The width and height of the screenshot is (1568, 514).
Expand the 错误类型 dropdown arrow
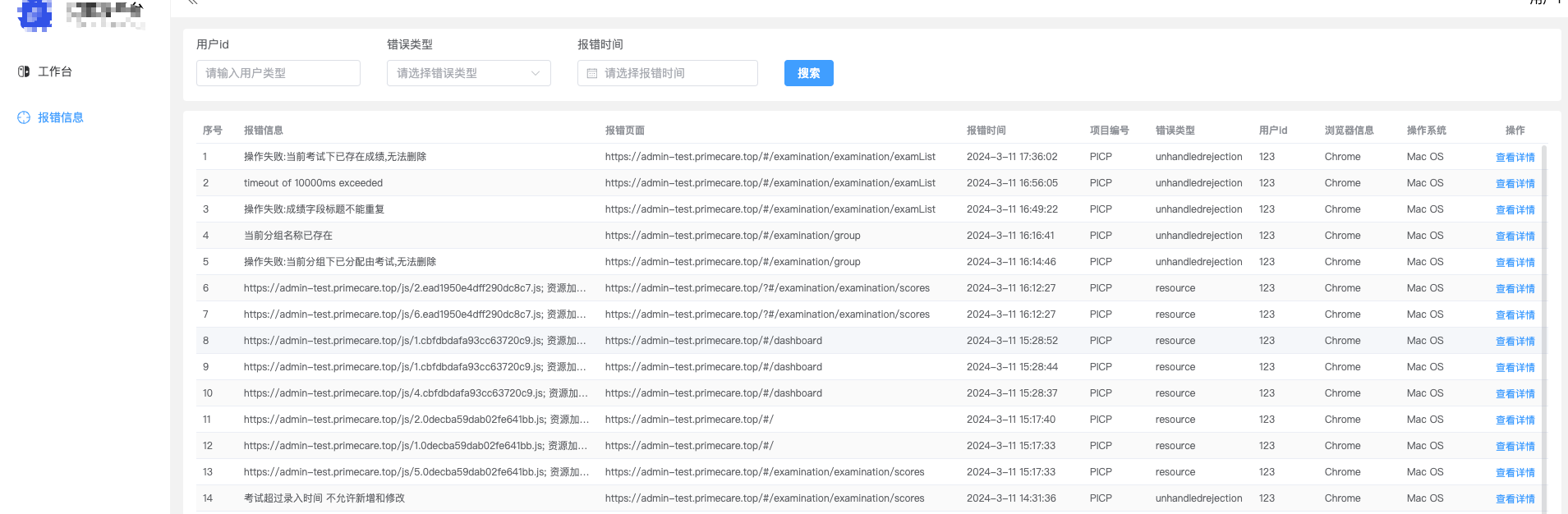(x=536, y=73)
